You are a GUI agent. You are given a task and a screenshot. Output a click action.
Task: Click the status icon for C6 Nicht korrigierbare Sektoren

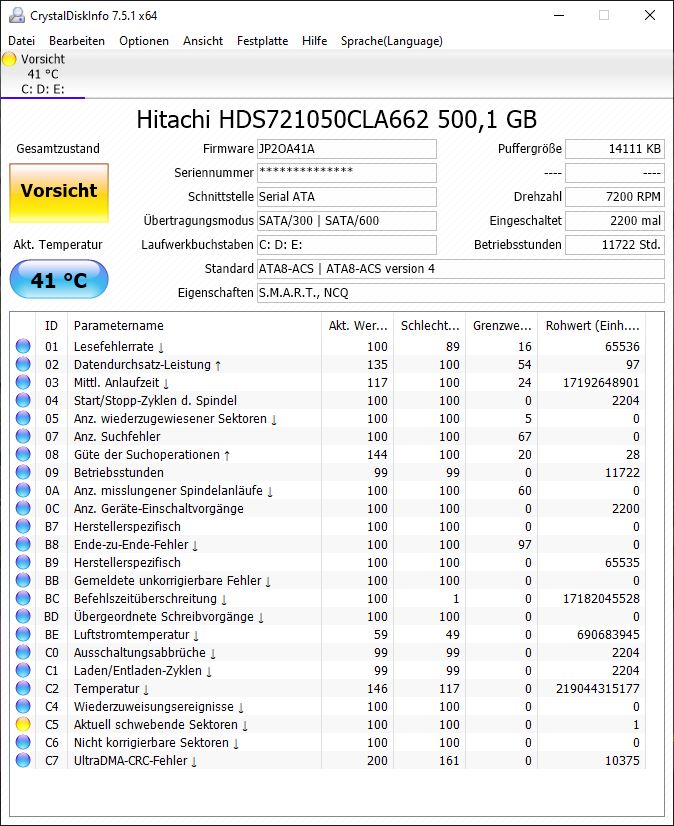coord(23,742)
